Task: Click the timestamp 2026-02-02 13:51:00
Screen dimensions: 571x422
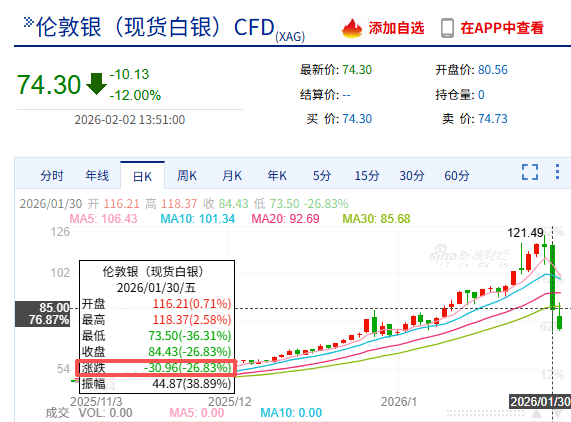Action: (x=130, y=120)
